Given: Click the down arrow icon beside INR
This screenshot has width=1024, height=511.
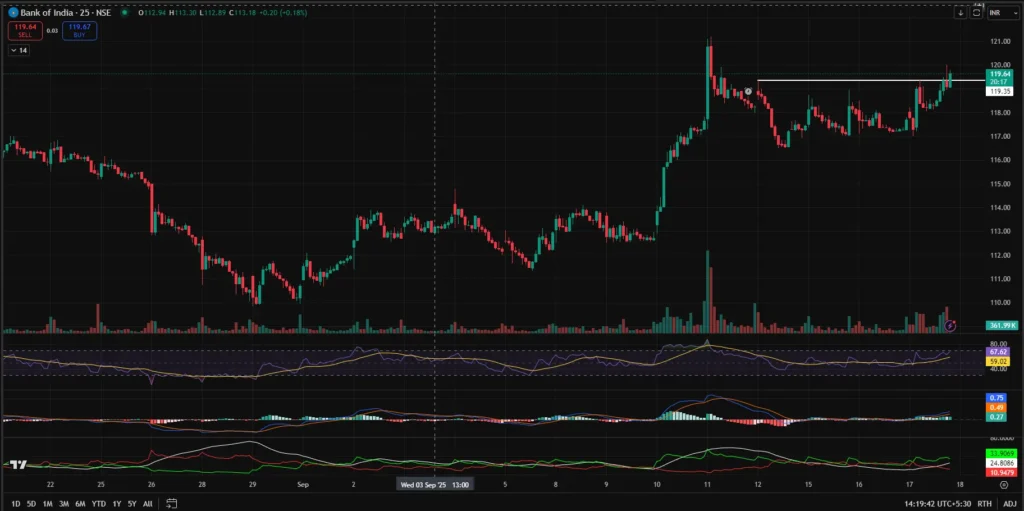Looking at the screenshot, I should pyautogui.click(x=960, y=13).
